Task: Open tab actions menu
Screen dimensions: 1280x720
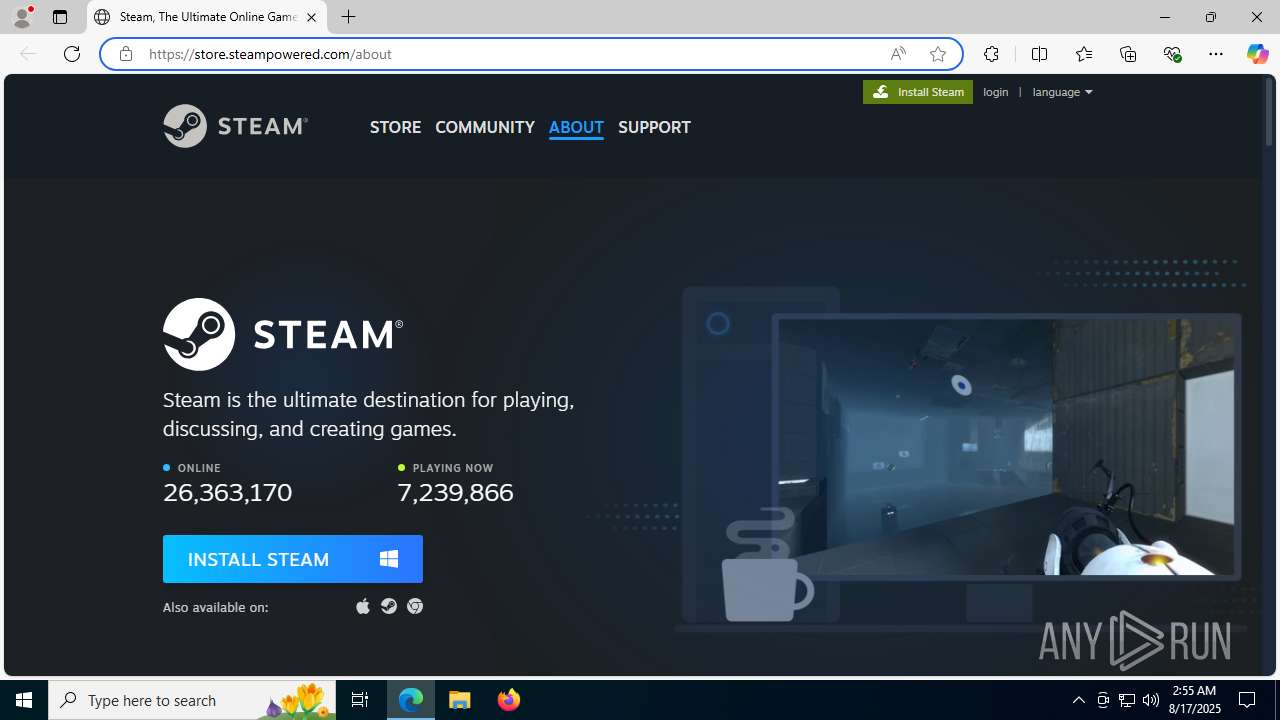Action: (60, 17)
